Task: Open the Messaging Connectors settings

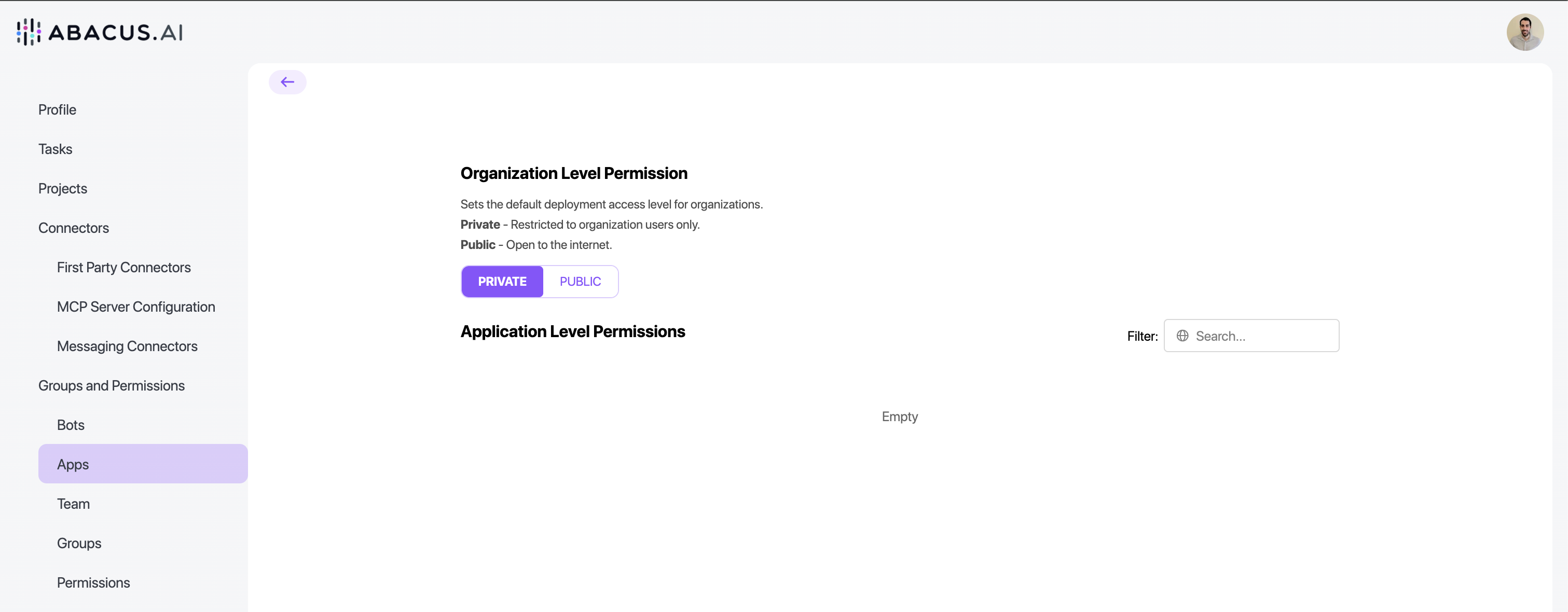Action: (127, 345)
